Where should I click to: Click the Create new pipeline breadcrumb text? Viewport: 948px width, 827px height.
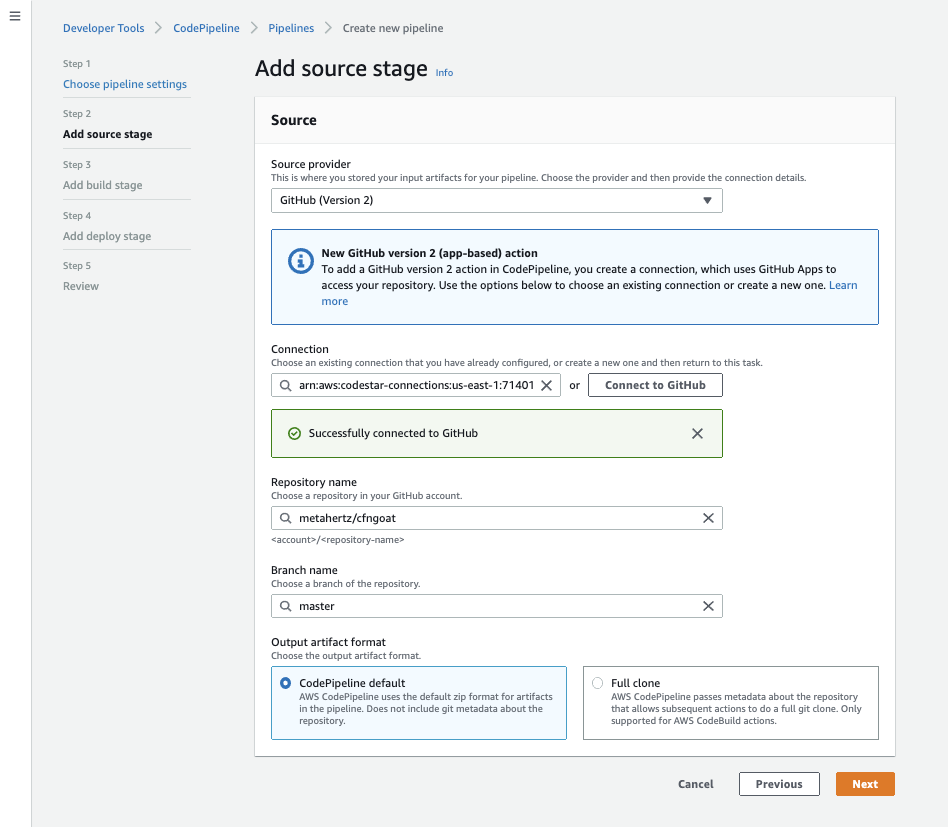click(393, 28)
